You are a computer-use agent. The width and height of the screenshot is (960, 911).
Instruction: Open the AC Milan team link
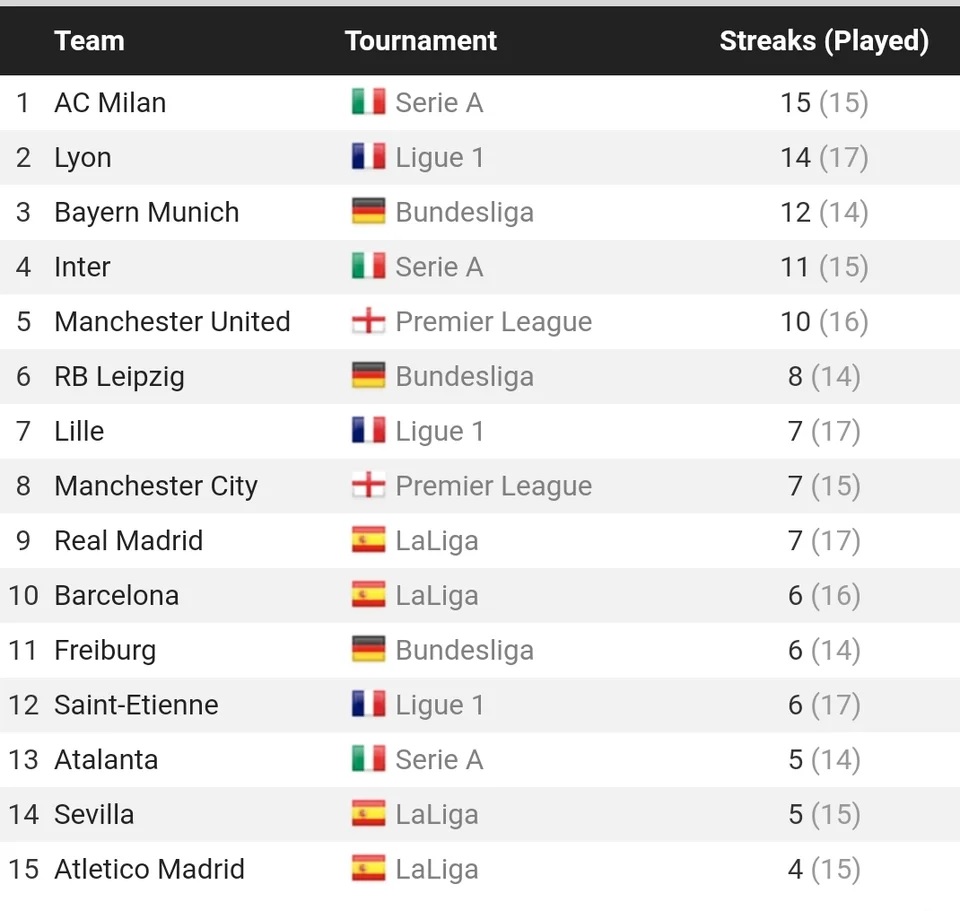coord(110,103)
